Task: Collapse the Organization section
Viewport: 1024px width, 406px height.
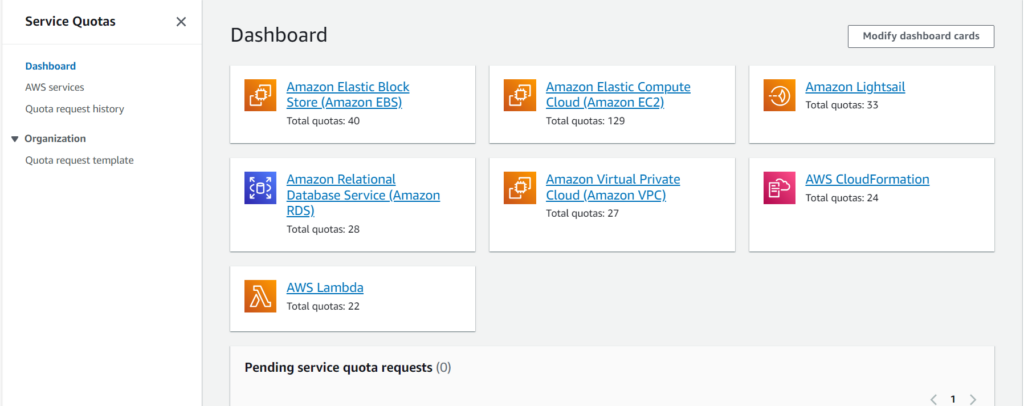Action: tap(15, 139)
